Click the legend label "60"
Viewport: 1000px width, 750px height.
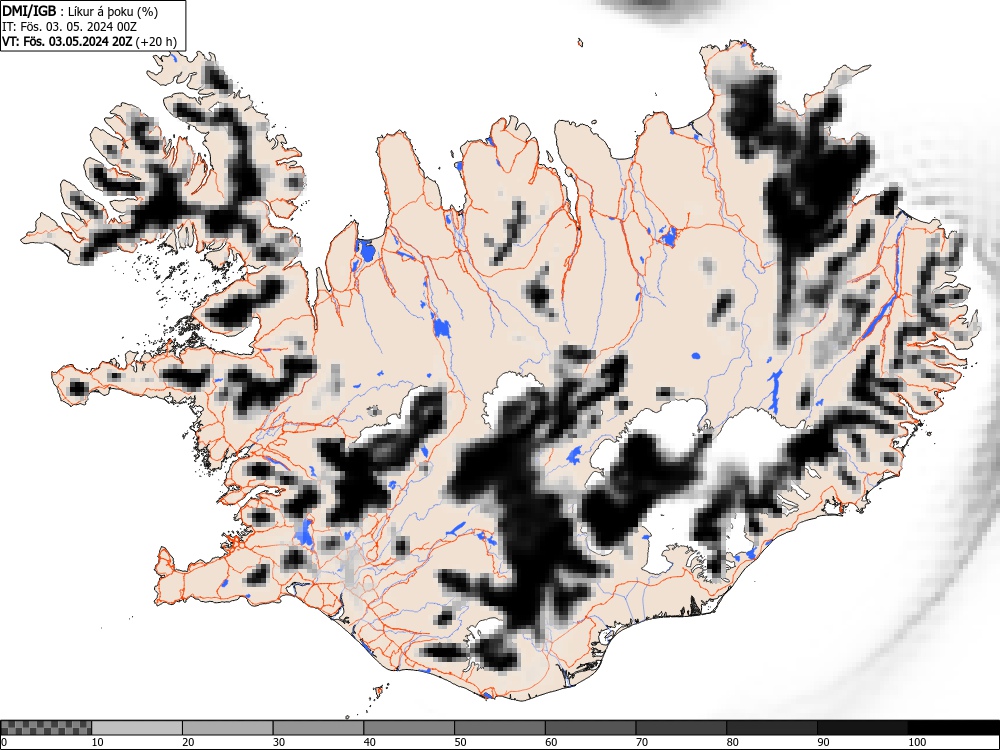click(550, 742)
